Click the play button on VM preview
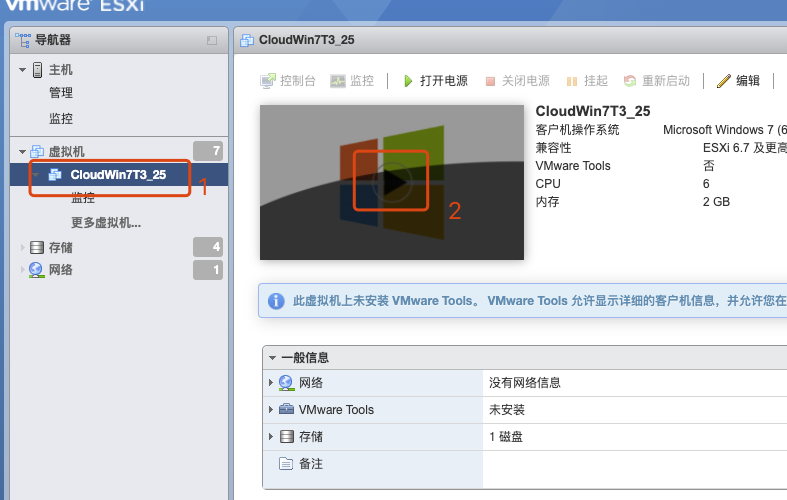 (x=392, y=182)
